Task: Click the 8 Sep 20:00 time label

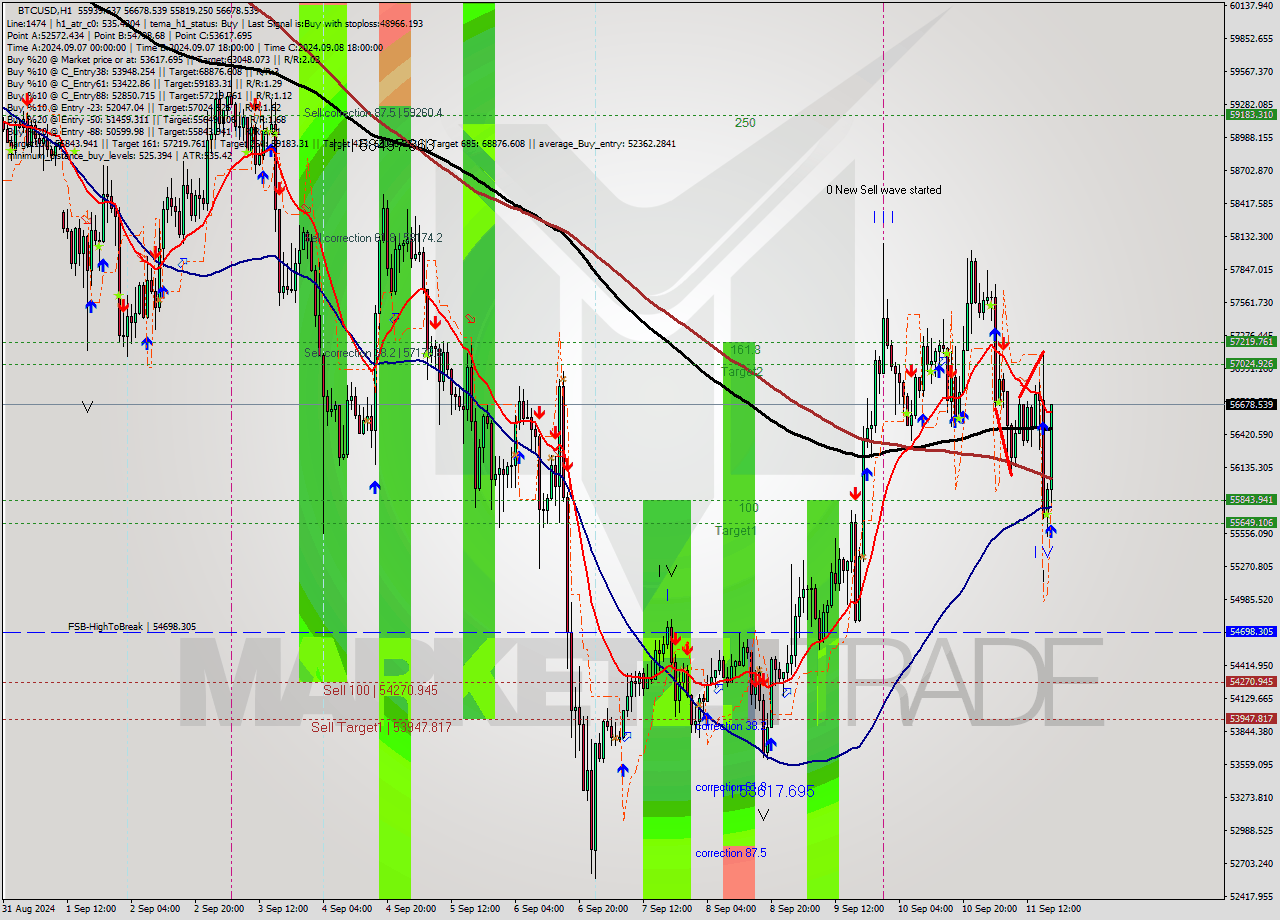Action: (794, 909)
